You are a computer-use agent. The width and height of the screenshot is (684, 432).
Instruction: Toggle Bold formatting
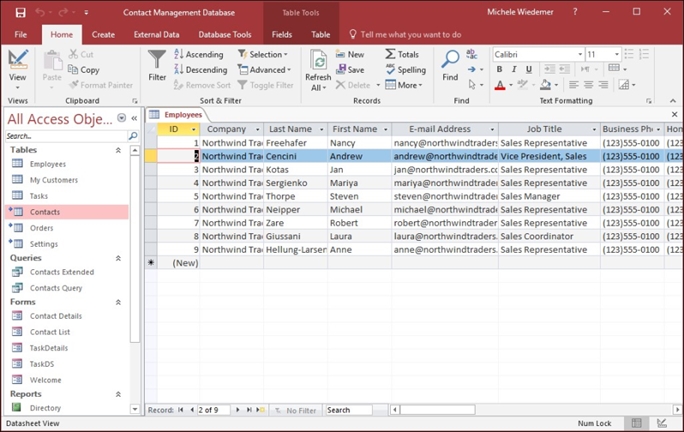point(499,69)
